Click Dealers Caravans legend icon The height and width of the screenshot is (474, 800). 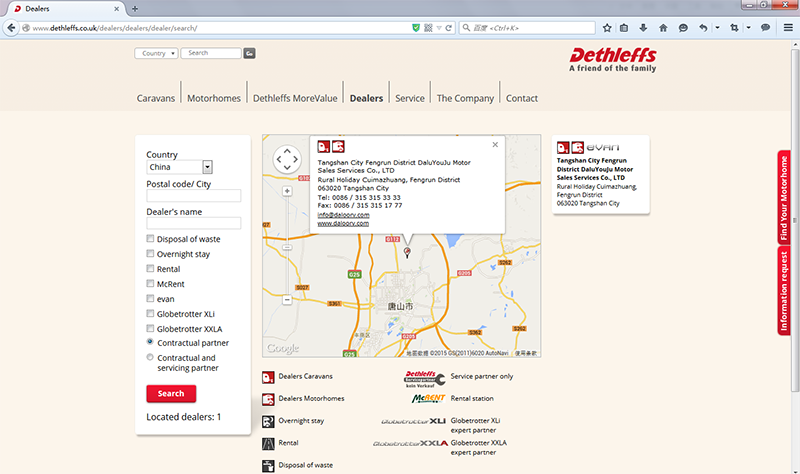click(x=268, y=377)
